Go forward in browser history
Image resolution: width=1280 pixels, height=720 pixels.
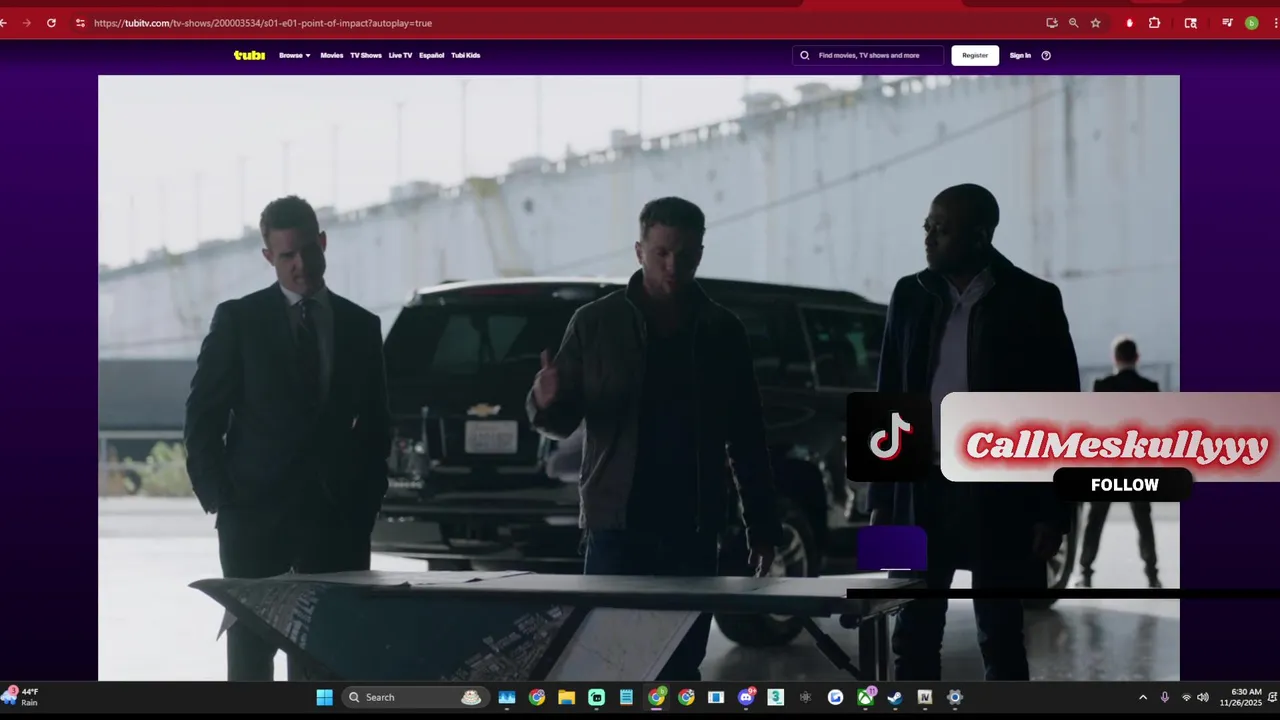[x=26, y=23]
